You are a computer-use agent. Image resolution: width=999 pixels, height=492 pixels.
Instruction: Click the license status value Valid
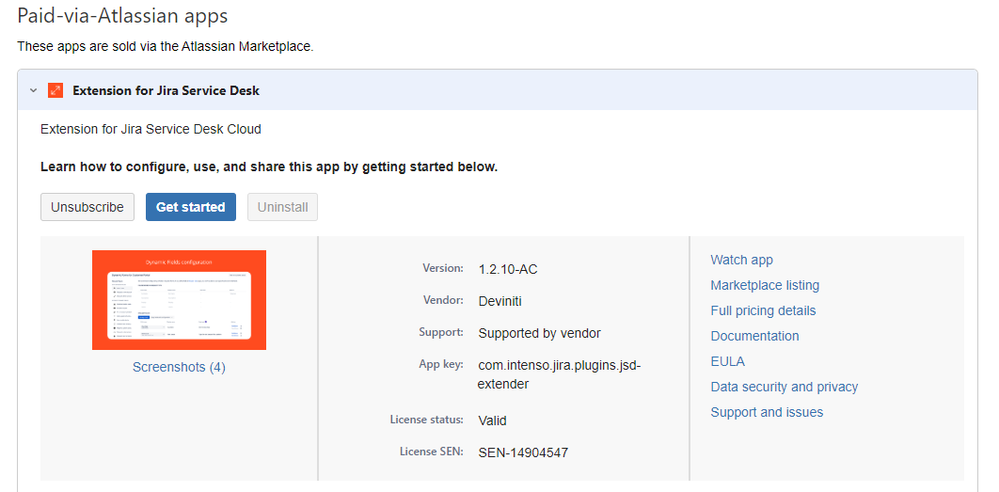pyautogui.click(x=492, y=421)
